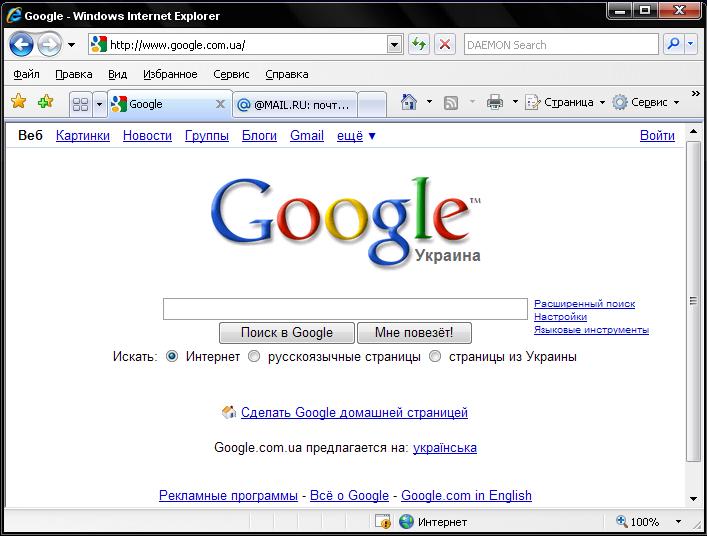Open Языковые инструменты link
Viewport: 707px width, 536px height.
pyautogui.click(x=591, y=330)
